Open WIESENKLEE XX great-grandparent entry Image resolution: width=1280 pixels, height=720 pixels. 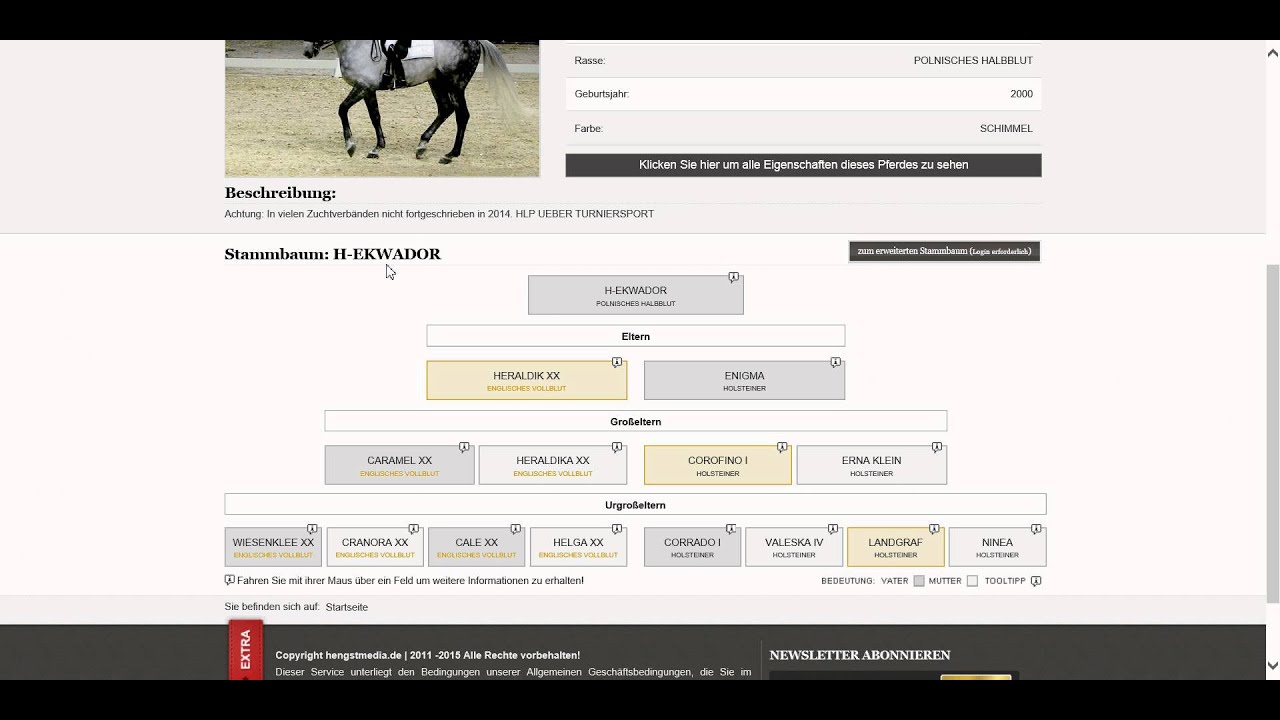[273, 547]
